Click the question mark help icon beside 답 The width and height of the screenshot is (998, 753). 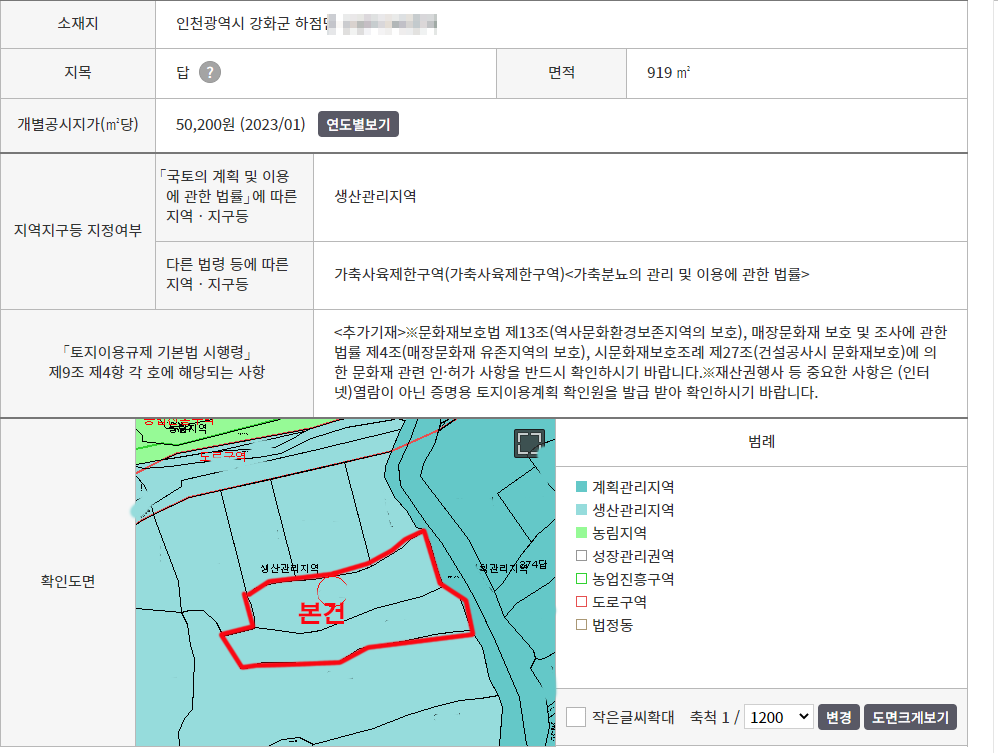(209, 72)
